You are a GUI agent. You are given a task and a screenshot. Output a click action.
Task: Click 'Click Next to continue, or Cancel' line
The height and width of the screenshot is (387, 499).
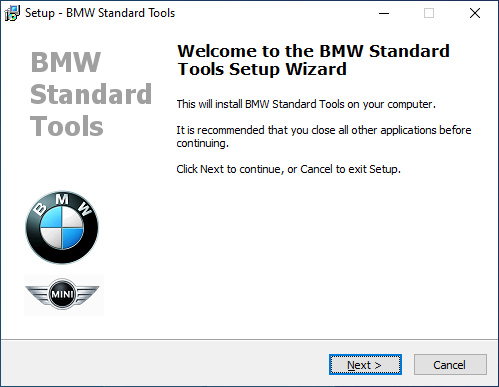point(288,169)
